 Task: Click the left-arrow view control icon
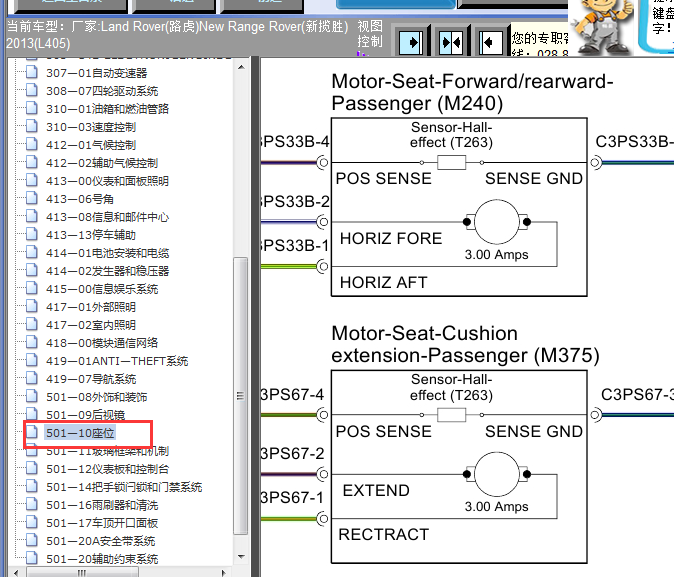pyautogui.click(x=490, y=42)
